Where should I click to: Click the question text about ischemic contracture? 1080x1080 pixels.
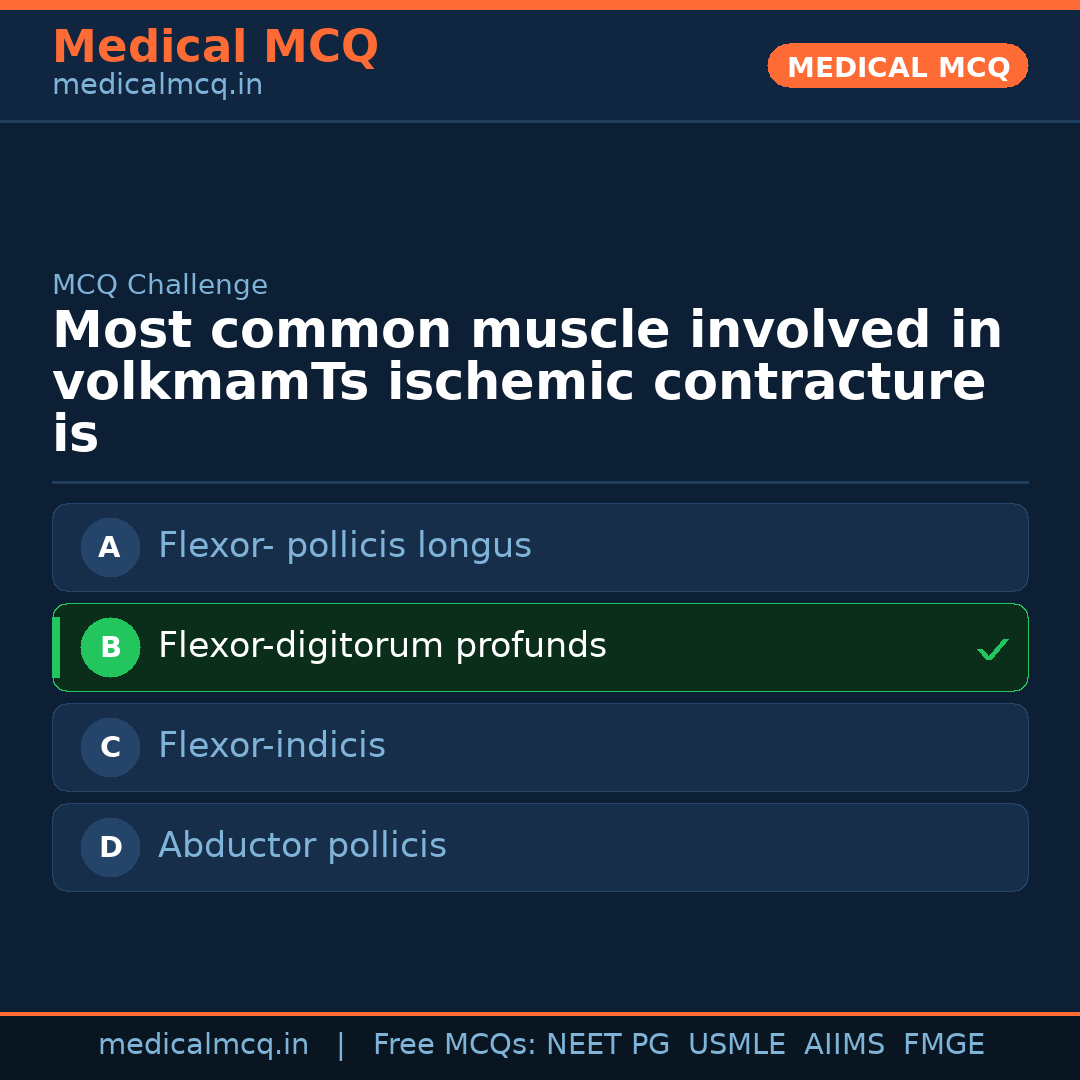(x=527, y=382)
